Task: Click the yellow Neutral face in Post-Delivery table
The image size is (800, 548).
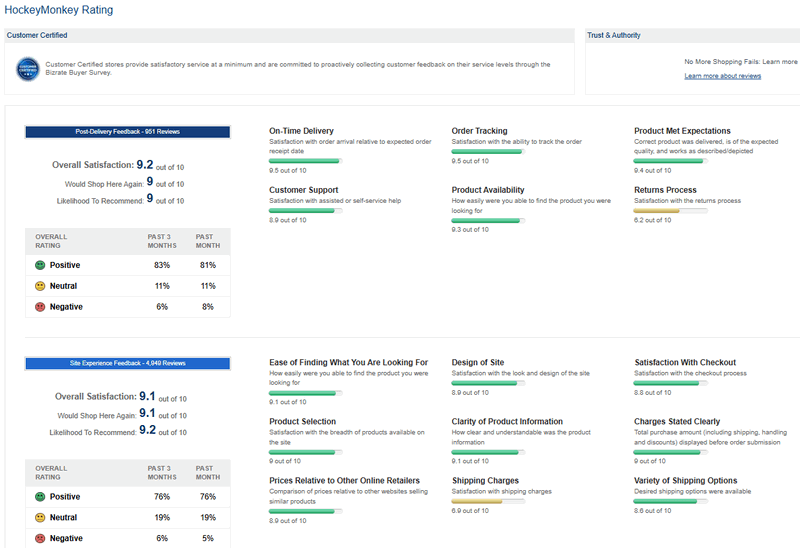Action: click(40, 286)
